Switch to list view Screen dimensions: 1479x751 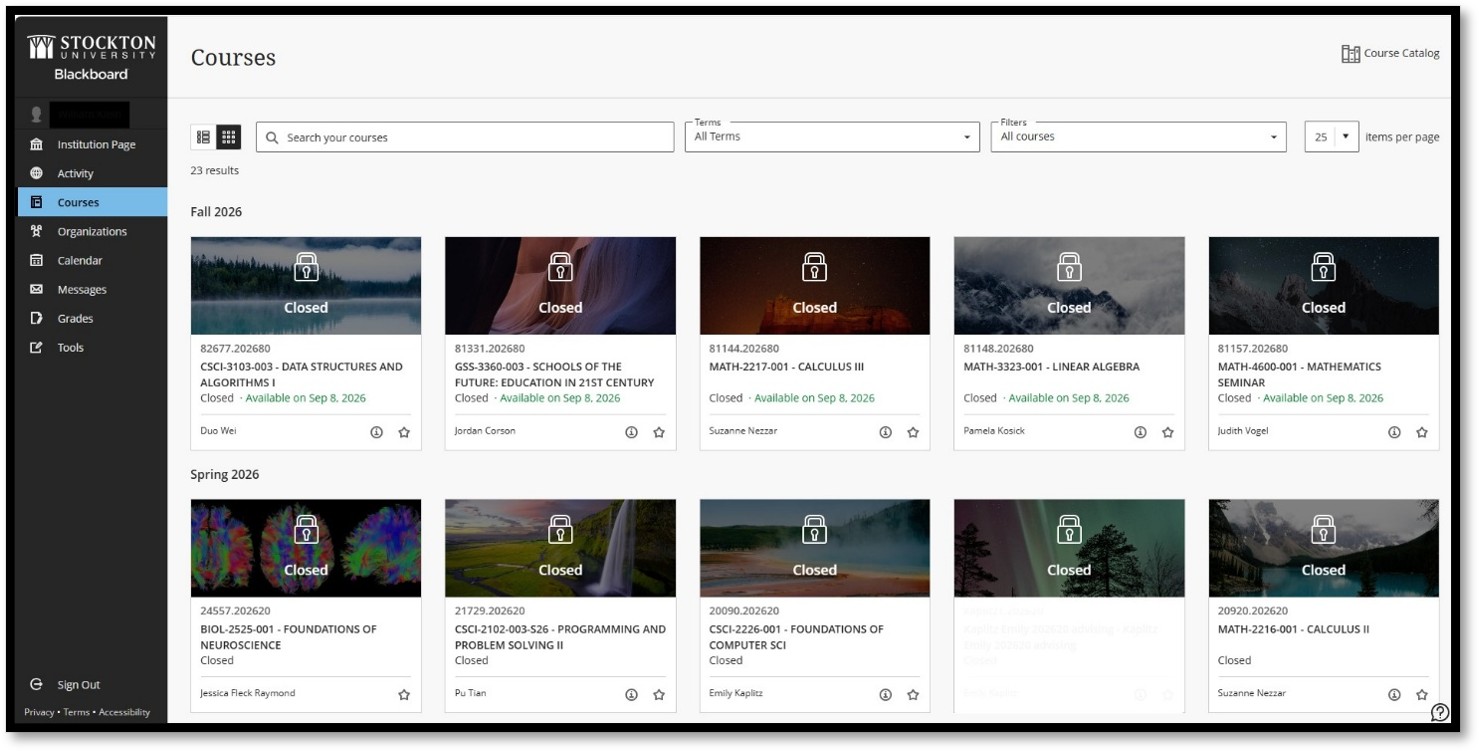coord(203,137)
